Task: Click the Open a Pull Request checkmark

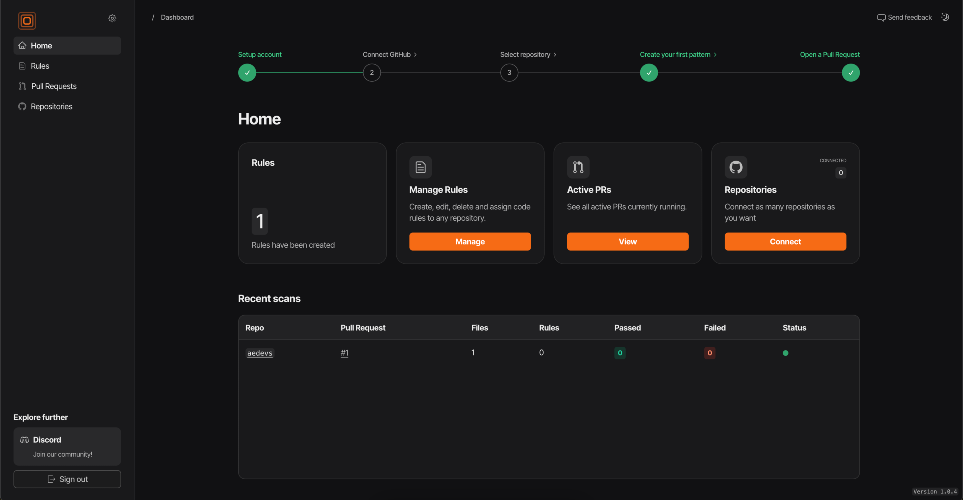Action: [850, 72]
